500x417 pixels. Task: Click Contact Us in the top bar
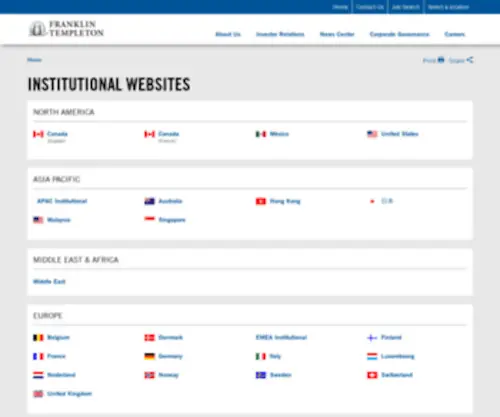pyautogui.click(x=370, y=7)
